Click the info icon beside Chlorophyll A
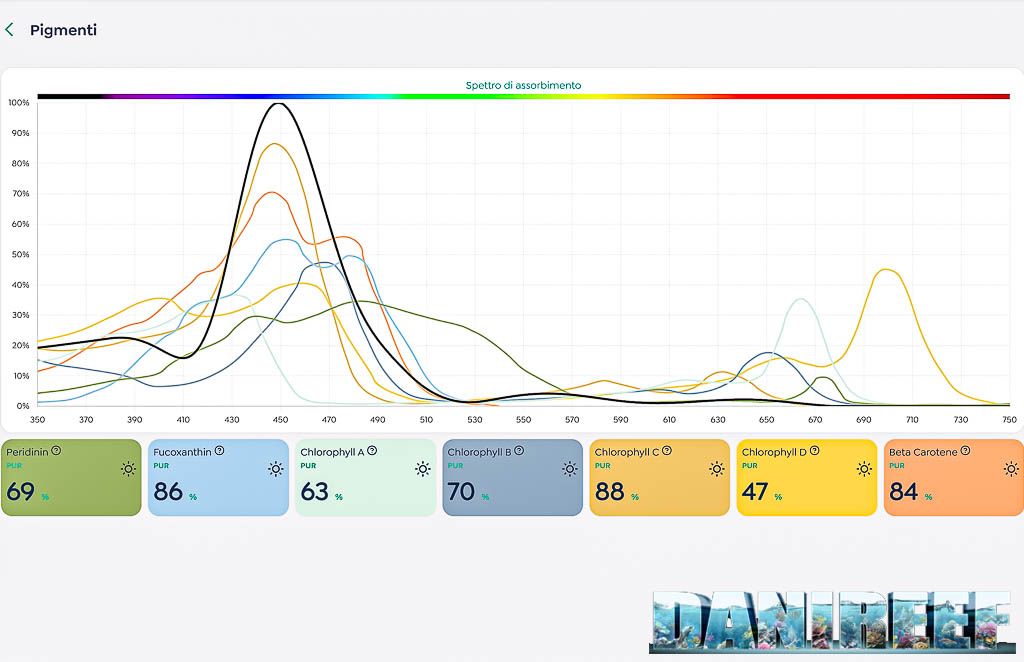The height and width of the screenshot is (662, 1024). (x=373, y=451)
